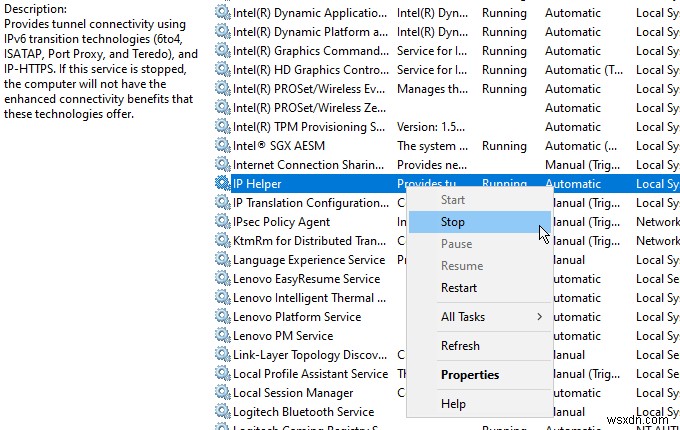The height and width of the screenshot is (430, 680).
Task: Select the Language Experience Service row name
Action: 309,260
